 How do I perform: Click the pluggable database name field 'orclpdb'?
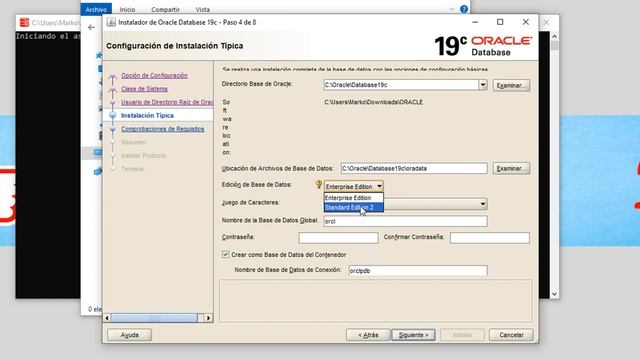(x=418, y=271)
